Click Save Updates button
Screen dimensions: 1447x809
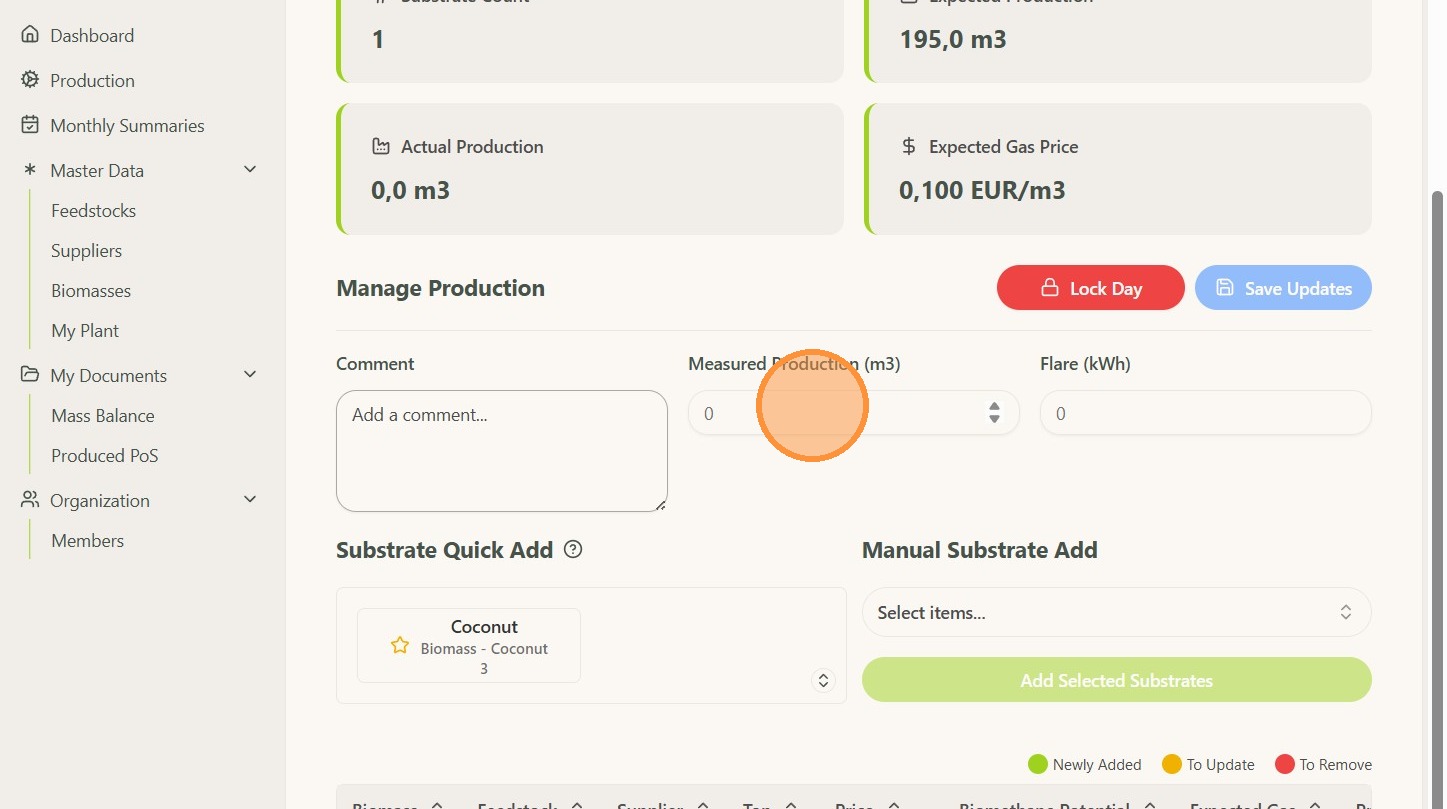point(1283,288)
